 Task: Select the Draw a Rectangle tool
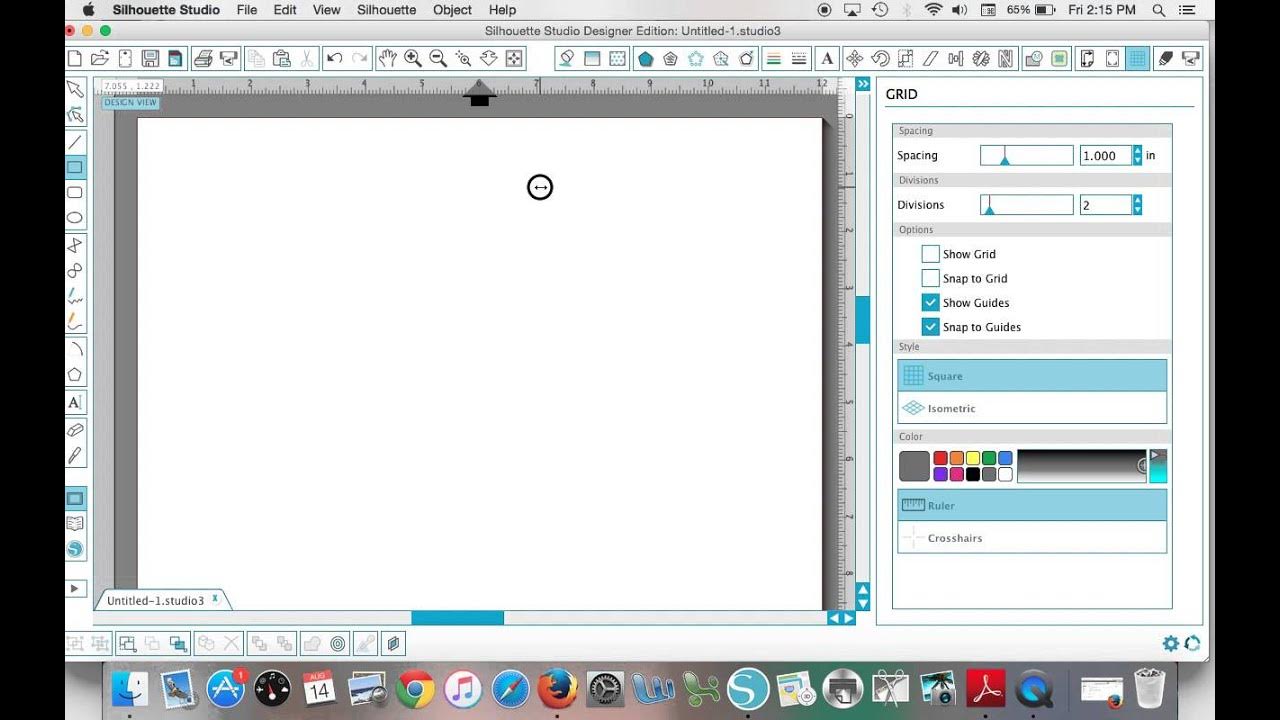tap(75, 167)
